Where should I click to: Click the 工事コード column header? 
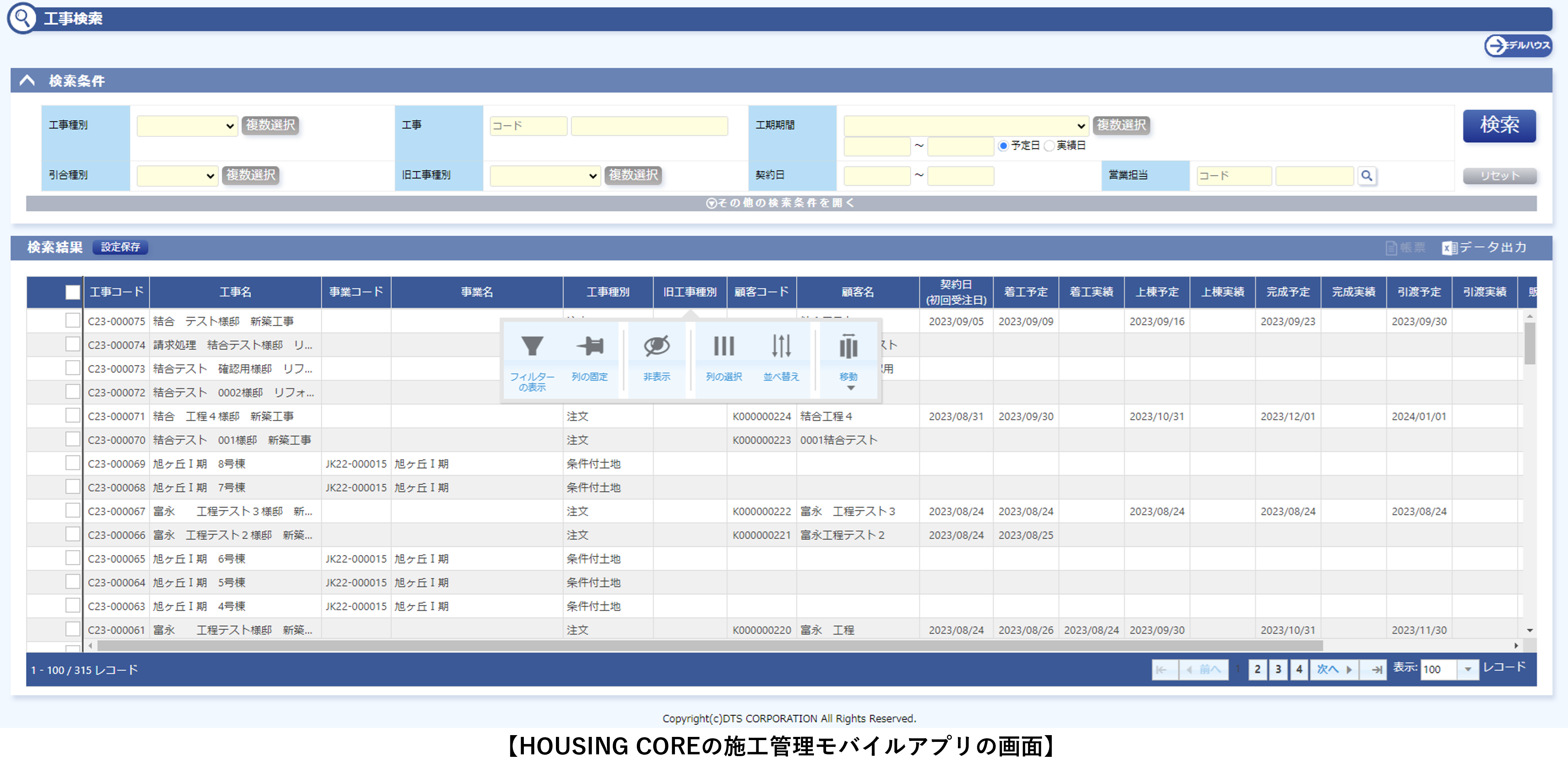click(116, 293)
